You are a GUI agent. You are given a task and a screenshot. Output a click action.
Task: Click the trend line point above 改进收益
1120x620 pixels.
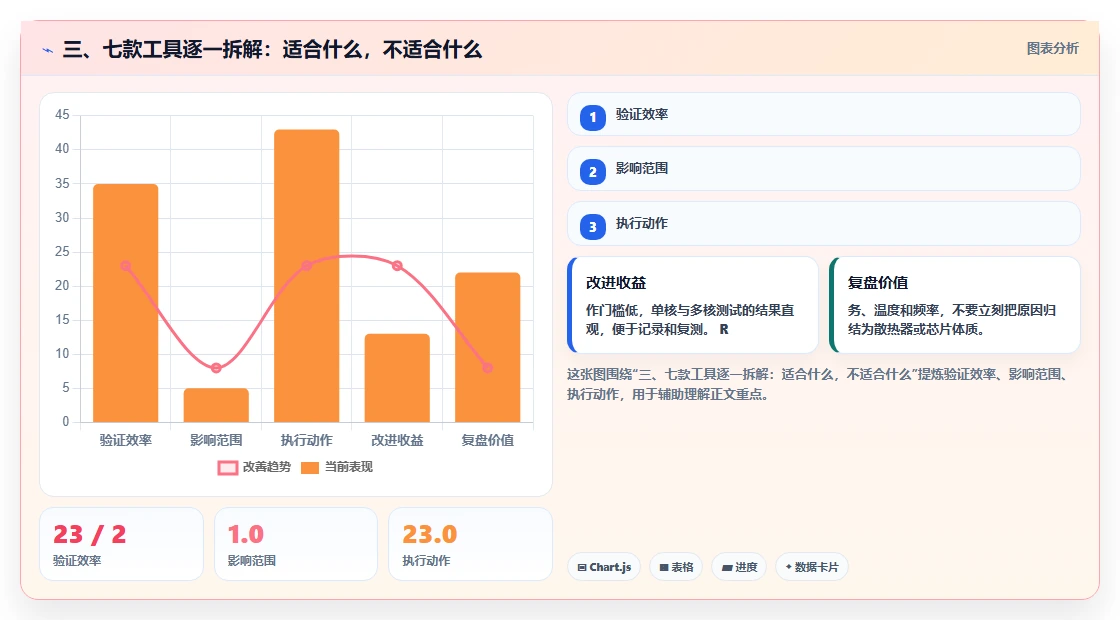click(397, 266)
